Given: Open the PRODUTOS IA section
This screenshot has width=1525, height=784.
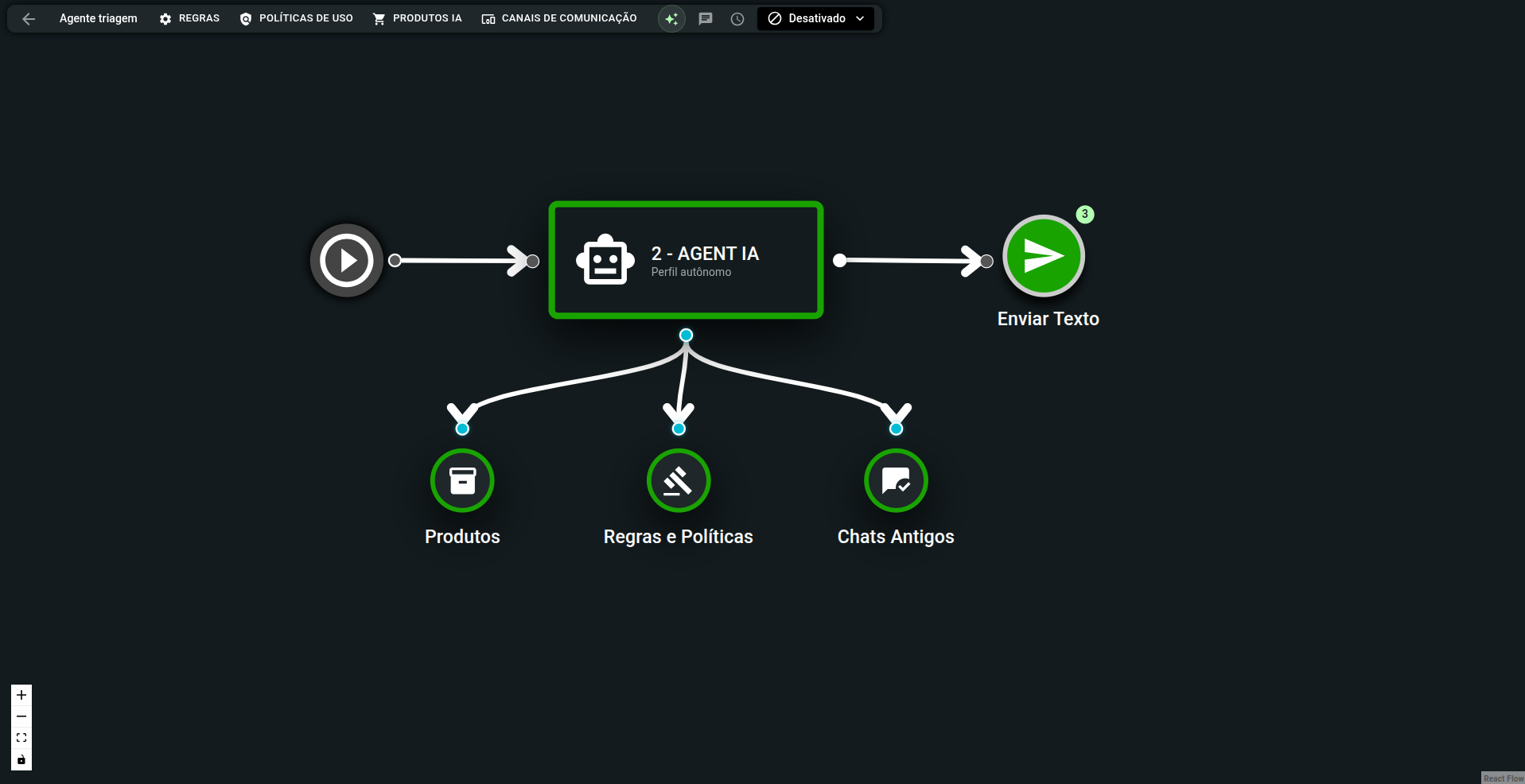Looking at the screenshot, I should point(417,18).
